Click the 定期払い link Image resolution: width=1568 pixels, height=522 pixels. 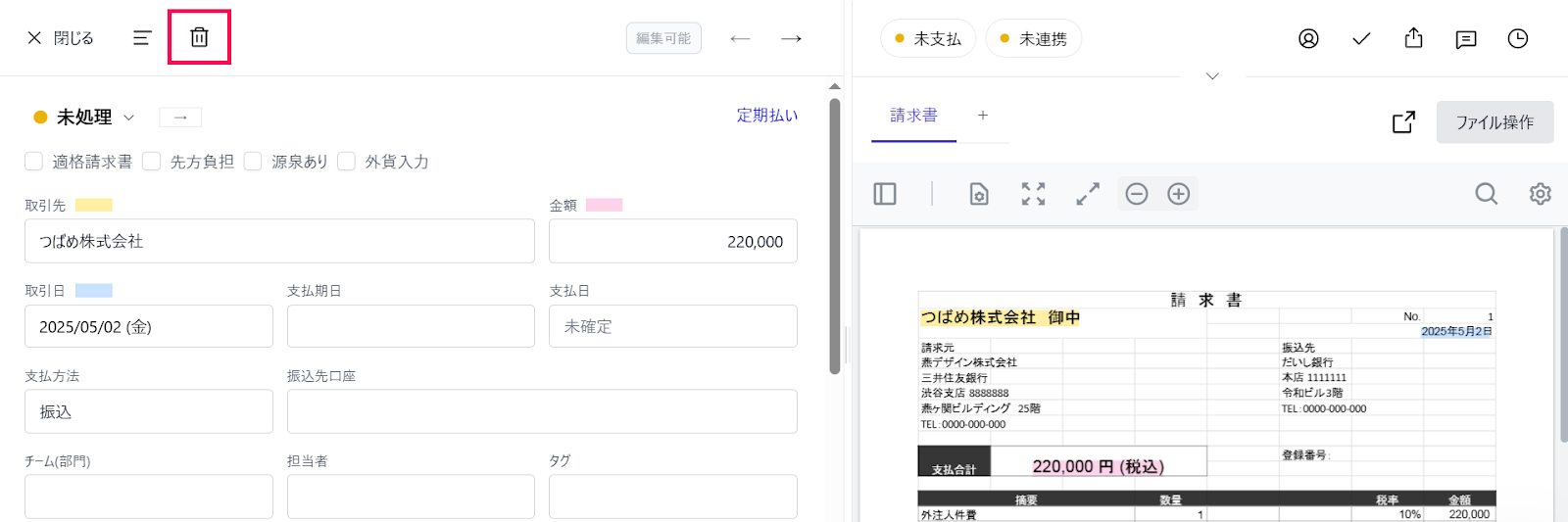coord(767,116)
